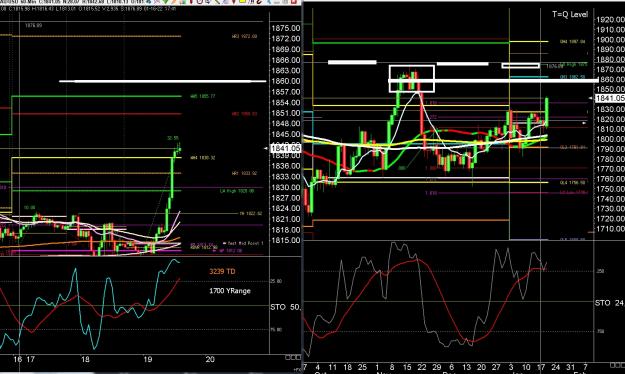Click 1830.00 on the left chart price axis
Screen dimensions: 625x374
(286, 187)
